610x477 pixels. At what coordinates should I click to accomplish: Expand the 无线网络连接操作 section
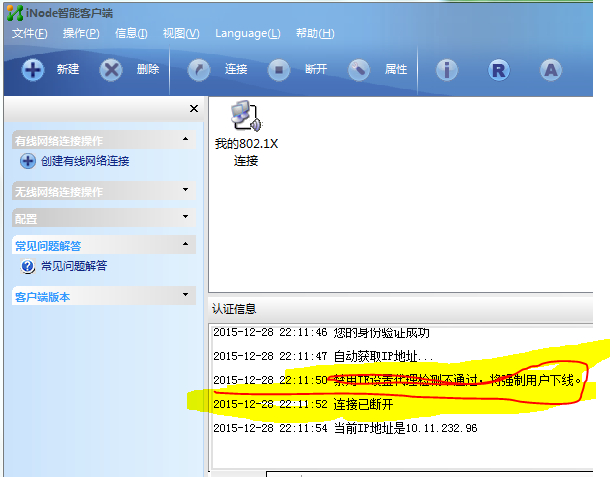[x=186, y=189]
